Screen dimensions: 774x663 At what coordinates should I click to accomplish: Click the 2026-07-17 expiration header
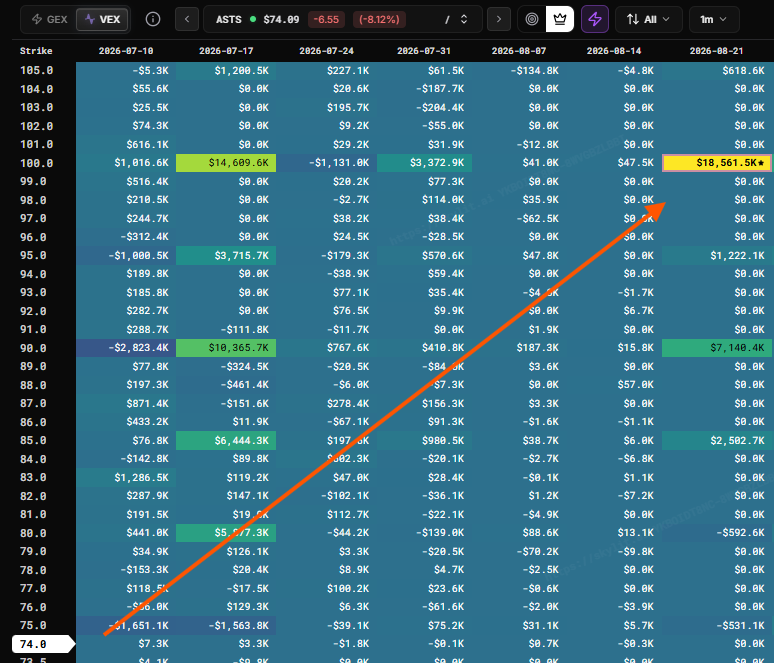pyautogui.click(x=226, y=51)
